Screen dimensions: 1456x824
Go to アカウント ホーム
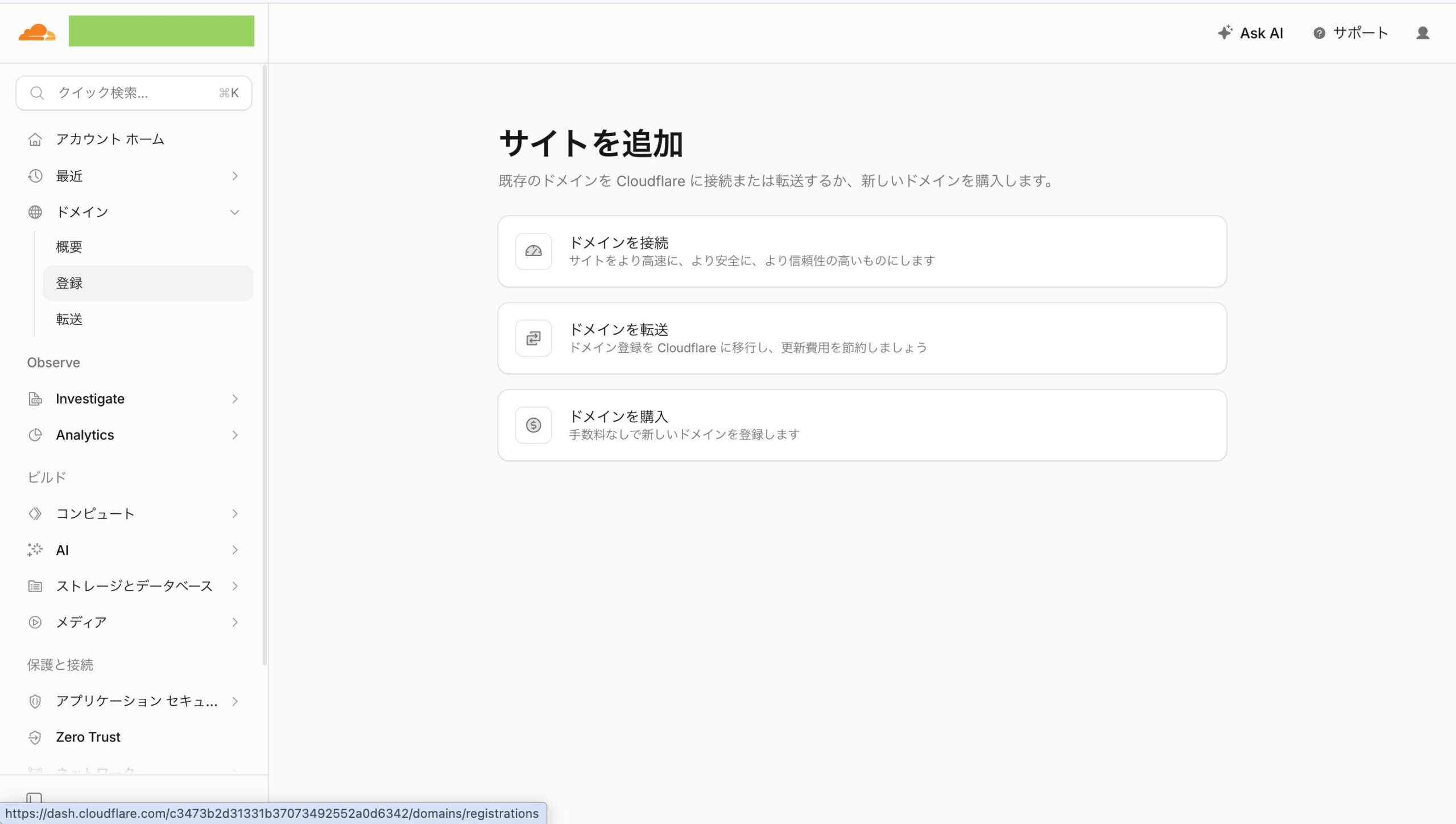110,139
